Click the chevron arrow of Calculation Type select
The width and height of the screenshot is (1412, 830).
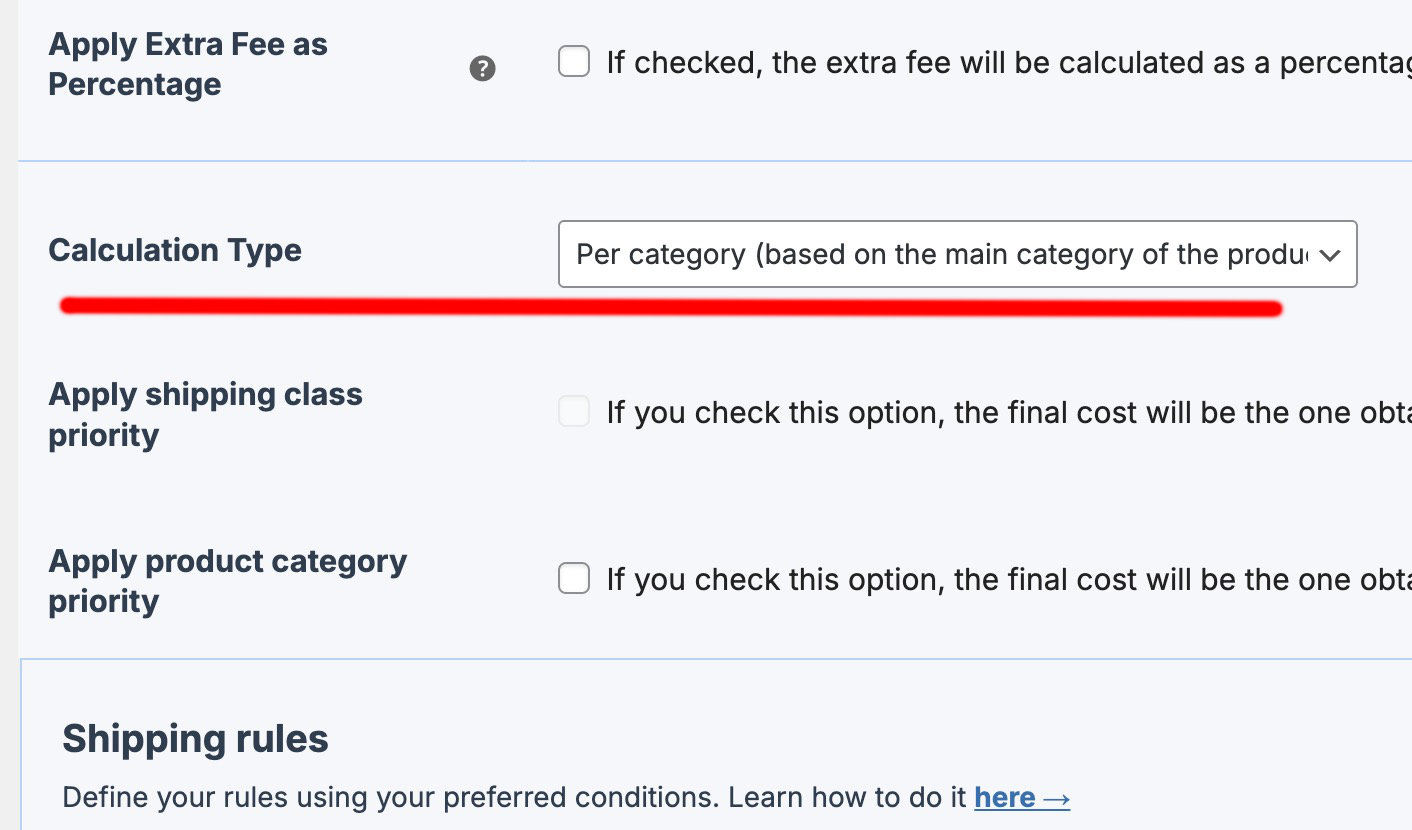pyautogui.click(x=1329, y=255)
